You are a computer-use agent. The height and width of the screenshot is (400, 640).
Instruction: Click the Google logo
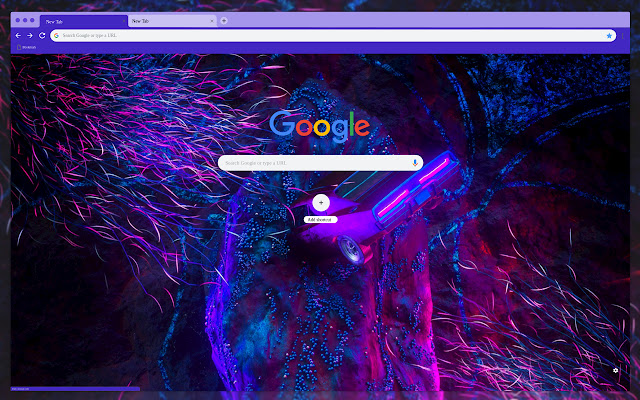(320, 126)
